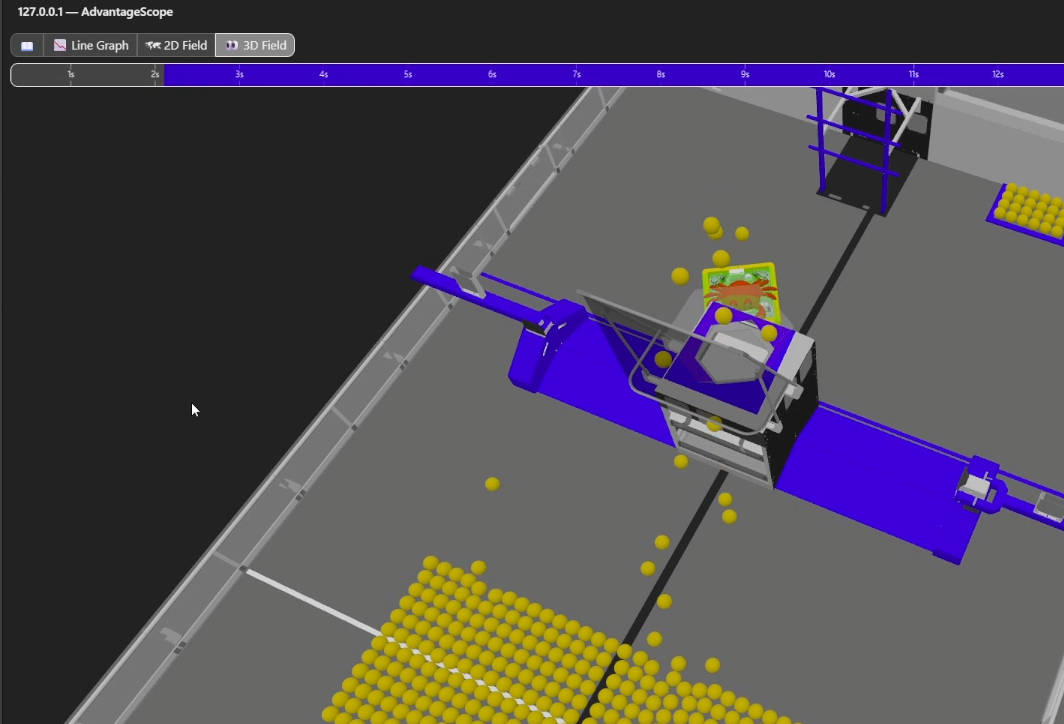This screenshot has height=724, width=1064.
Task: Switch to the 2D Field tab
Action: (x=176, y=45)
